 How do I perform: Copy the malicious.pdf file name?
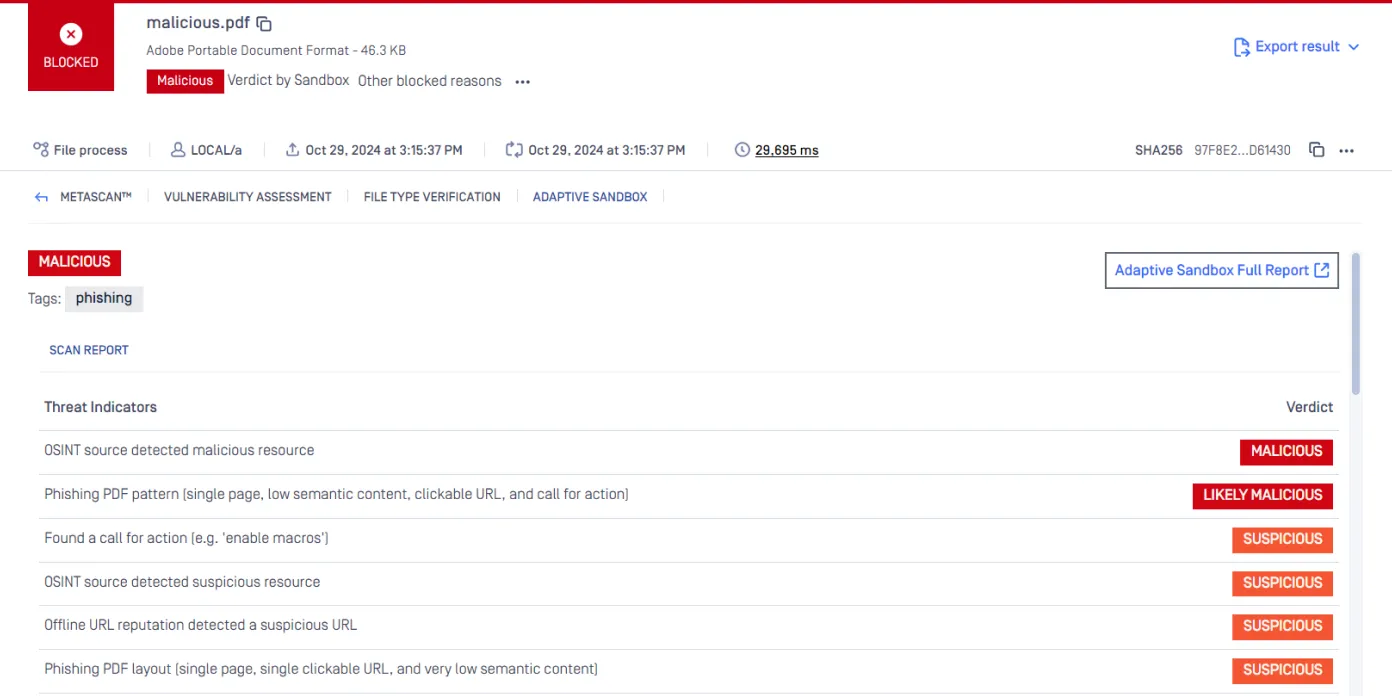coord(264,24)
